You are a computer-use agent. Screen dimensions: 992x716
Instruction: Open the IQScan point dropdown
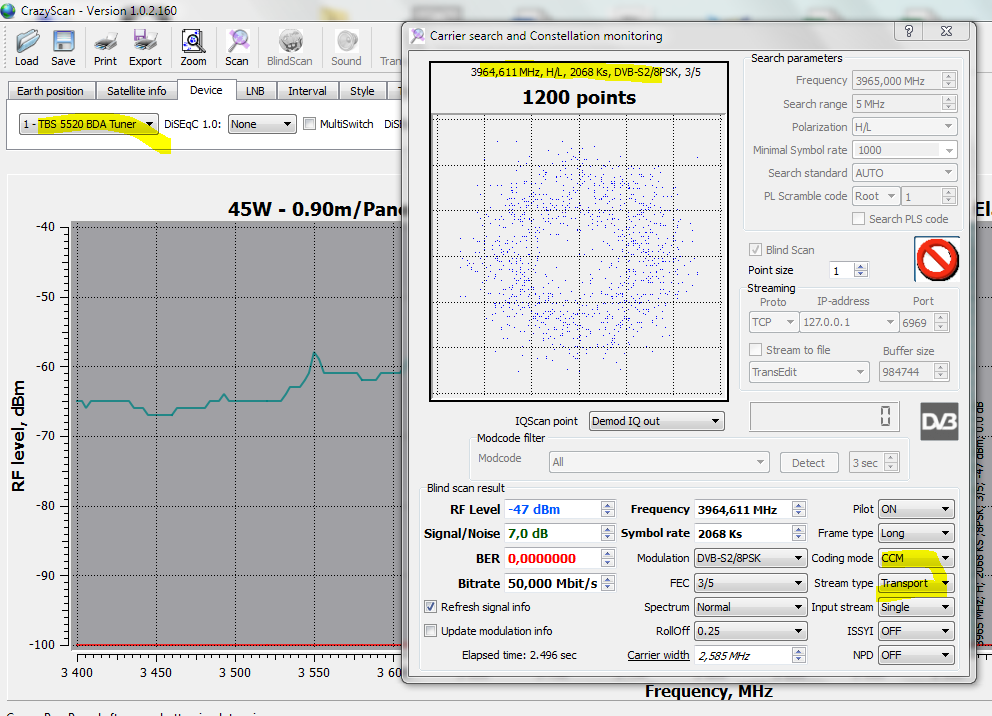pos(656,421)
